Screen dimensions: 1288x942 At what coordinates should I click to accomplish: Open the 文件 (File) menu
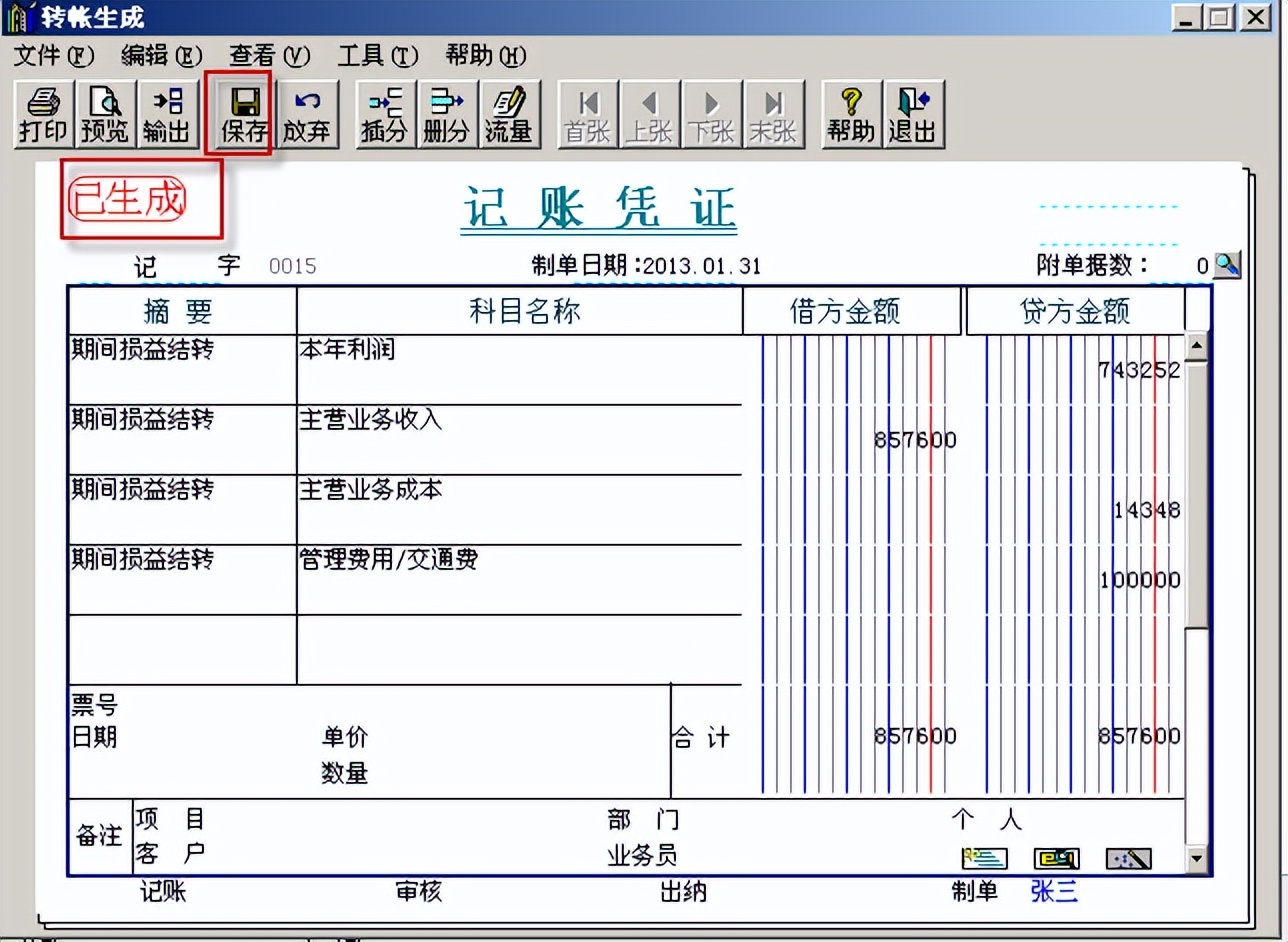pos(52,56)
